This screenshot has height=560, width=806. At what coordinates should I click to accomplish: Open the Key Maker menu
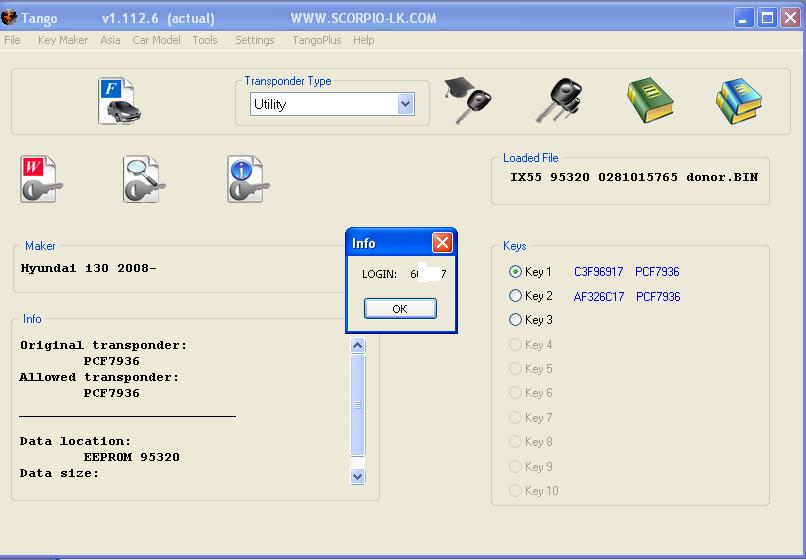coord(63,40)
